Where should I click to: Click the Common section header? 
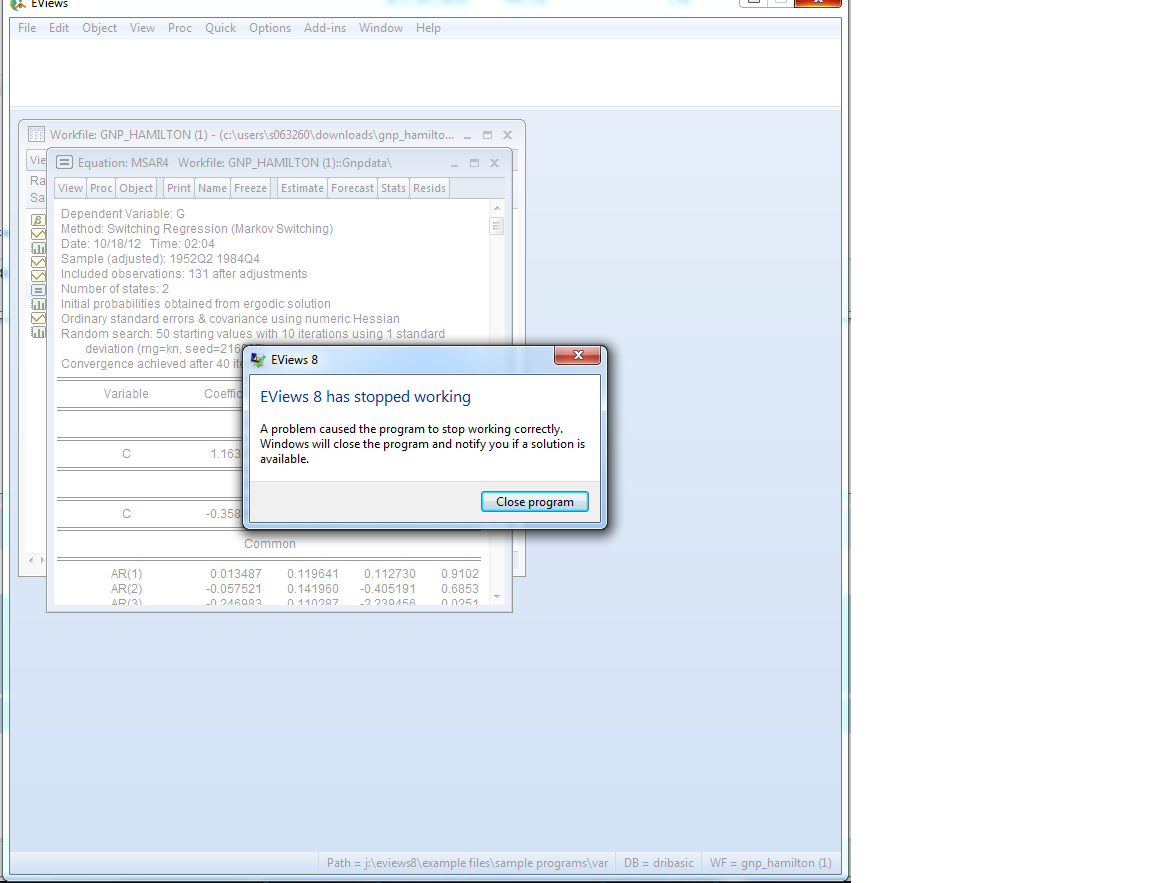click(x=270, y=544)
